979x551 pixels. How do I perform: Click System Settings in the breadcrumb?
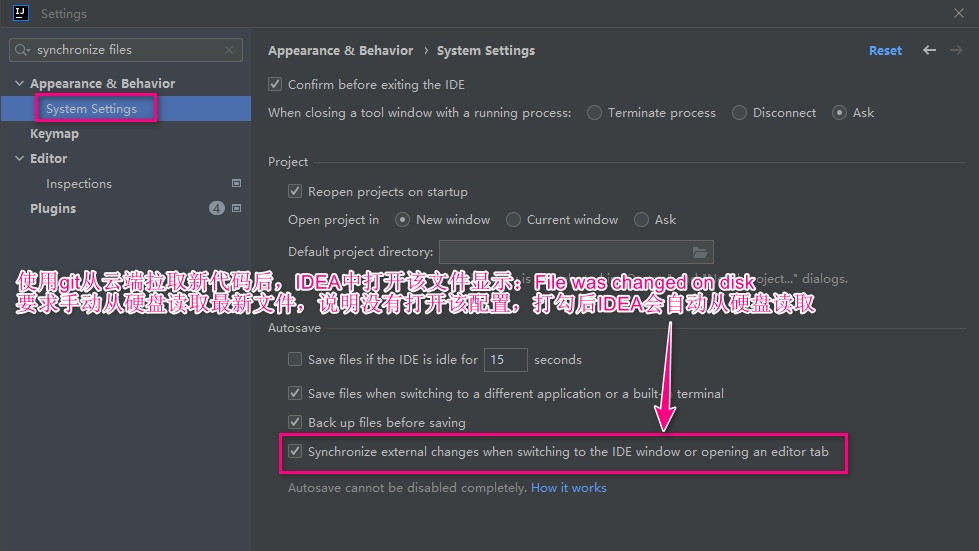pyautogui.click(x=486, y=51)
